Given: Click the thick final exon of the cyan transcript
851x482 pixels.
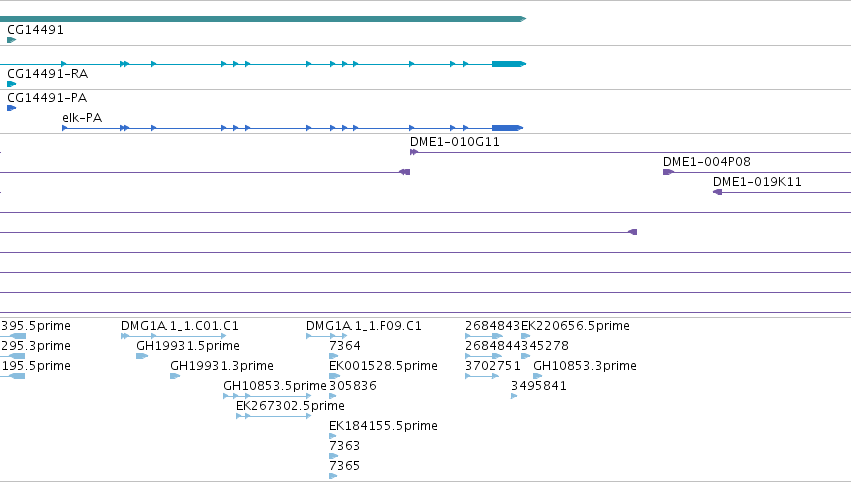Looking at the screenshot, I should coord(509,64).
